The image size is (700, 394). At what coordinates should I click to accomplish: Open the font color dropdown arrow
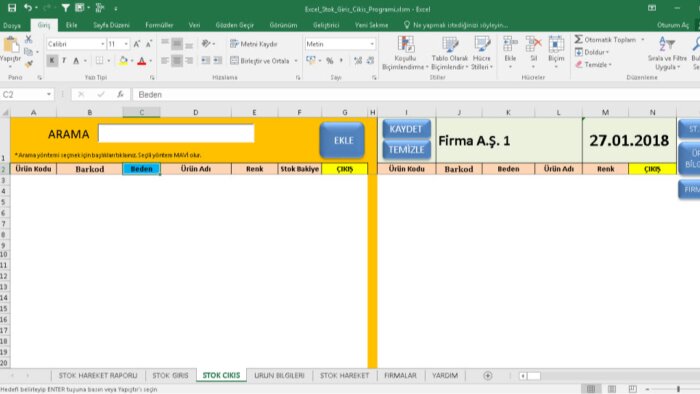point(150,61)
